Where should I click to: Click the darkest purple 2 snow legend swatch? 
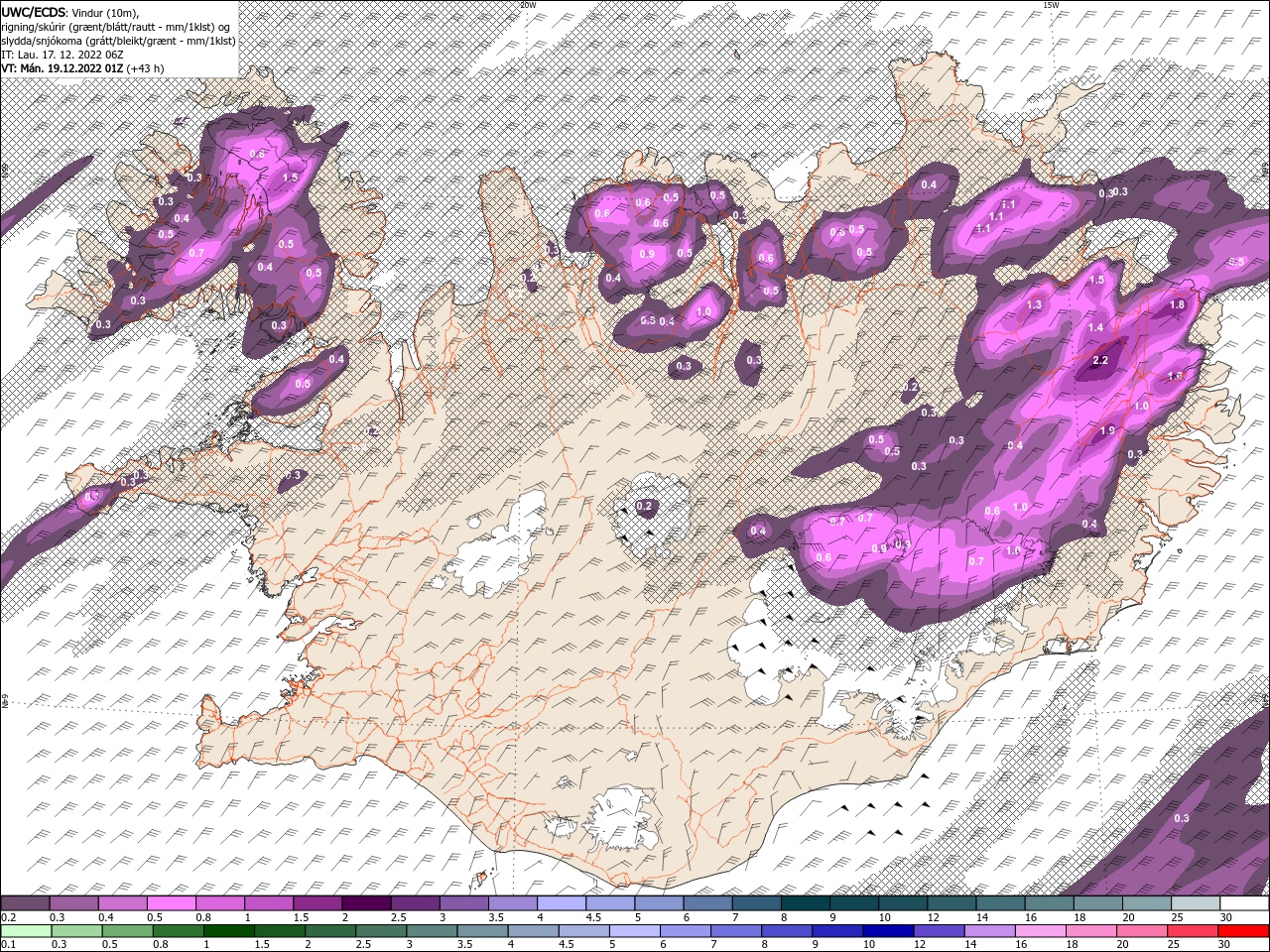pyautogui.click(x=366, y=902)
